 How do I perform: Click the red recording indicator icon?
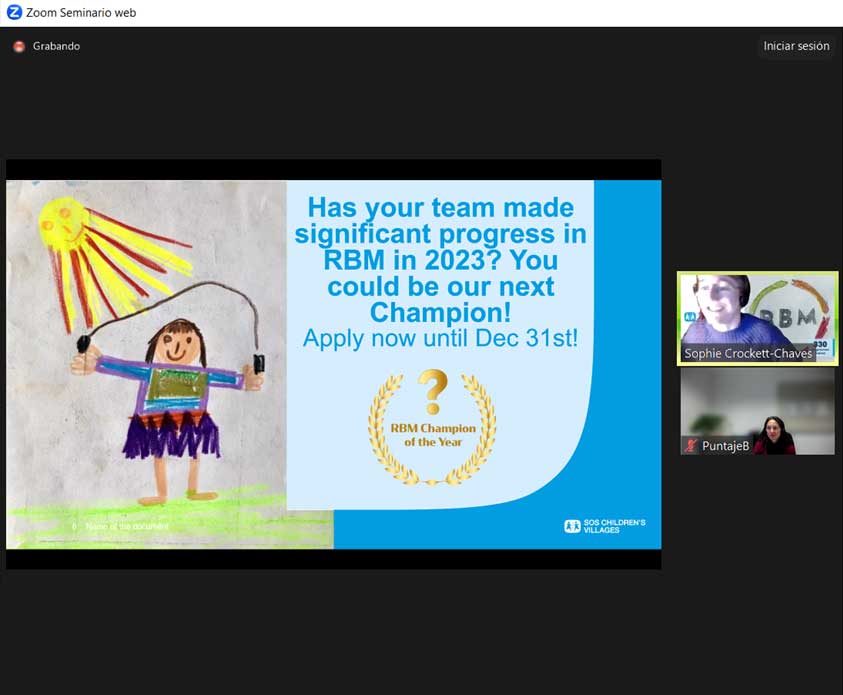coord(18,46)
